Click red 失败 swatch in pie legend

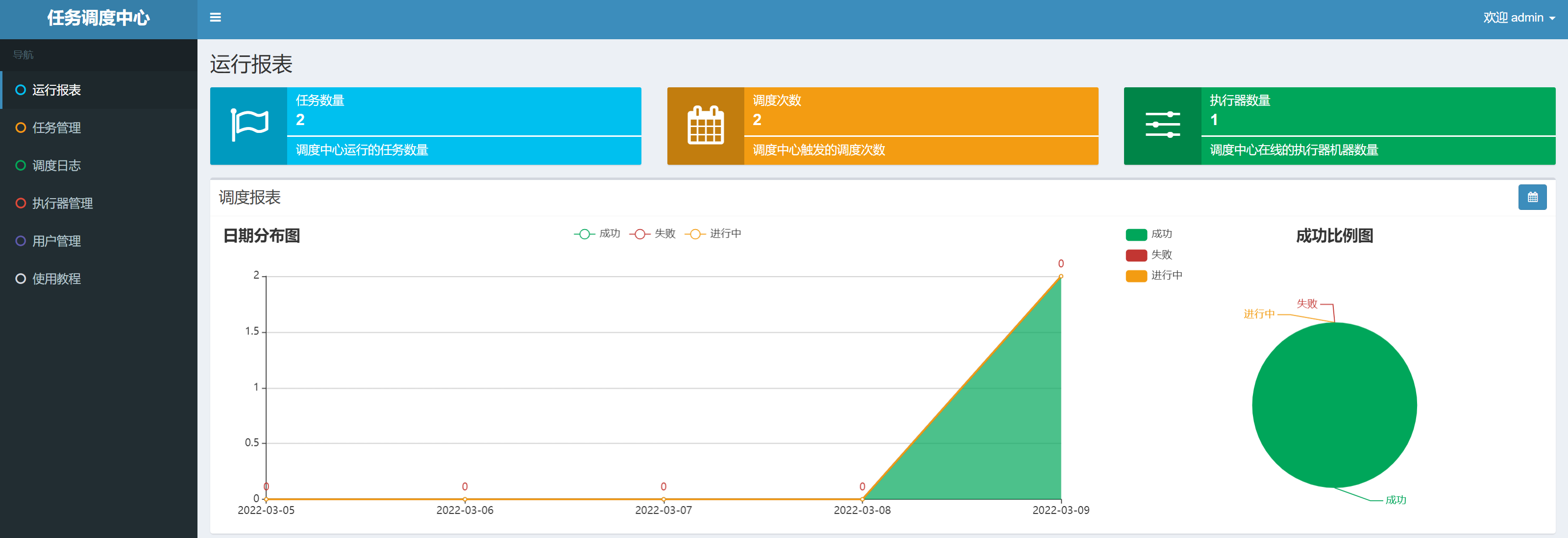pyautogui.click(x=1136, y=256)
